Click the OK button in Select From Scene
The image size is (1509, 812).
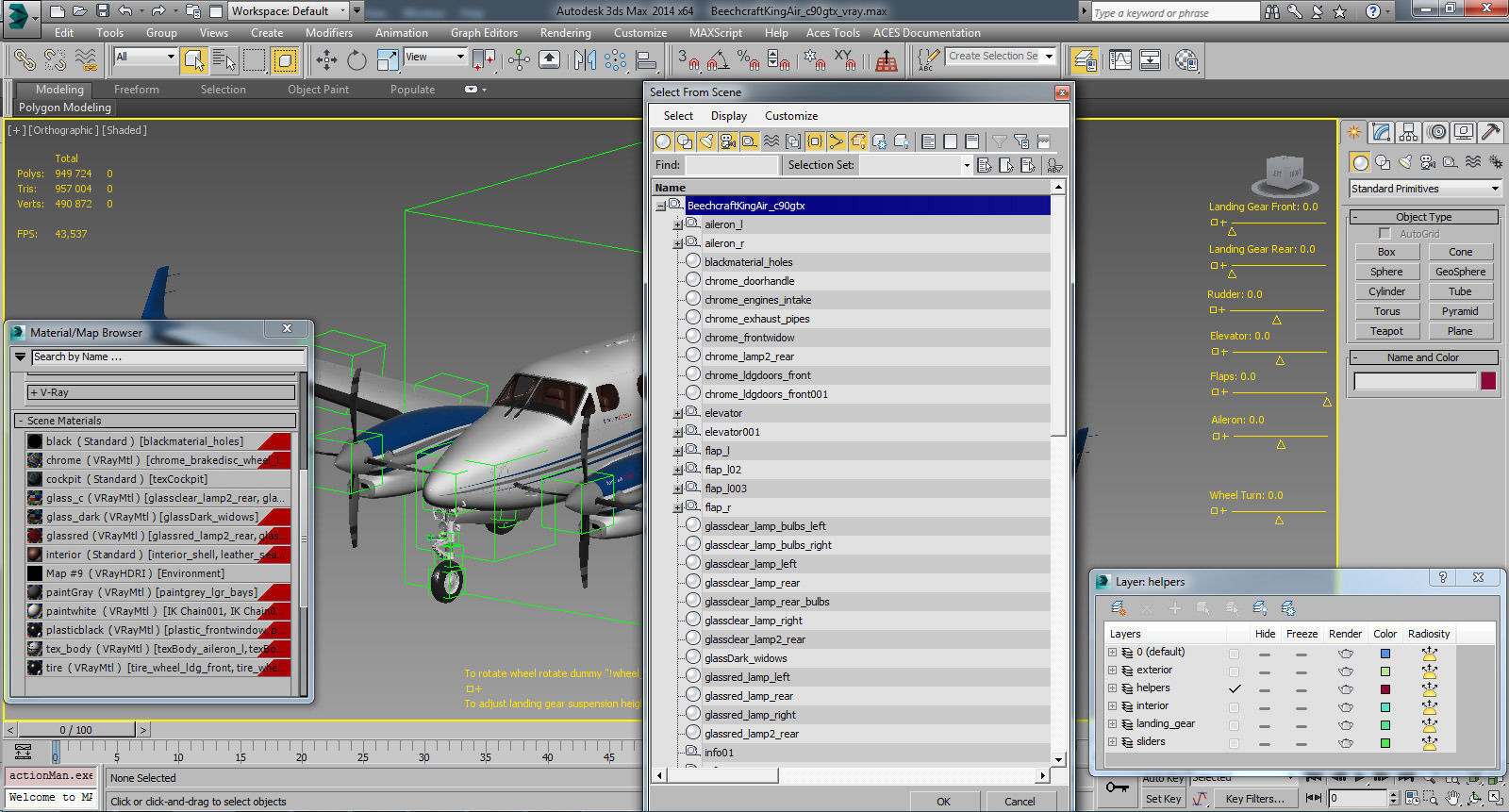click(x=944, y=802)
